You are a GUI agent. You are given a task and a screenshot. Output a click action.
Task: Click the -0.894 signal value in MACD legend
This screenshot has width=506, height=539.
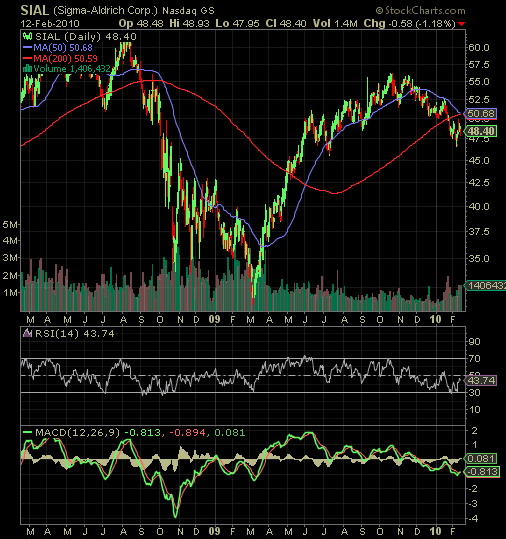(188, 432)
